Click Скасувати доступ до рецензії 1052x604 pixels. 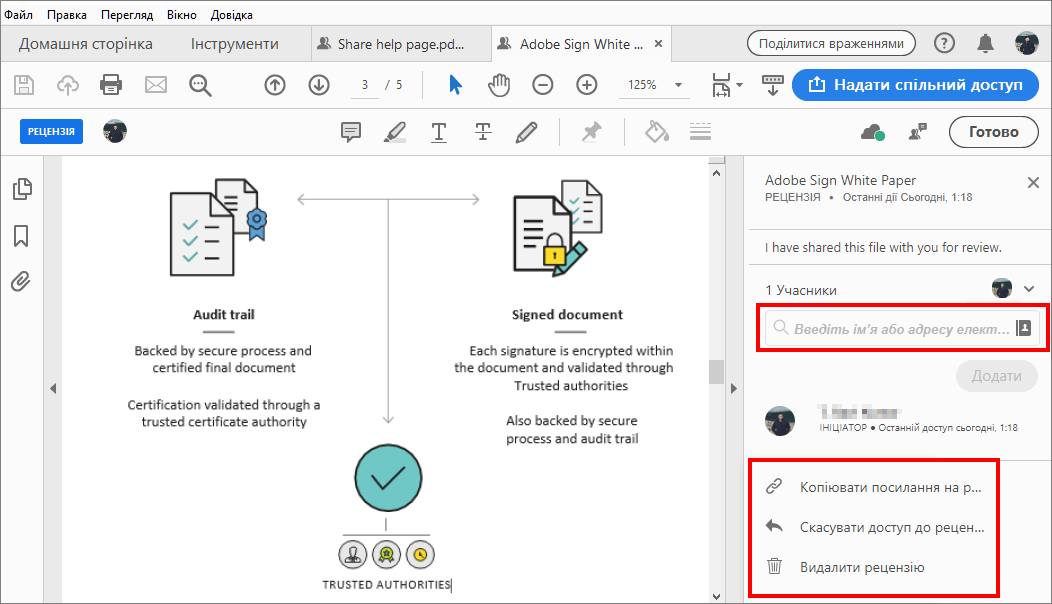click(x=875, y=527)
